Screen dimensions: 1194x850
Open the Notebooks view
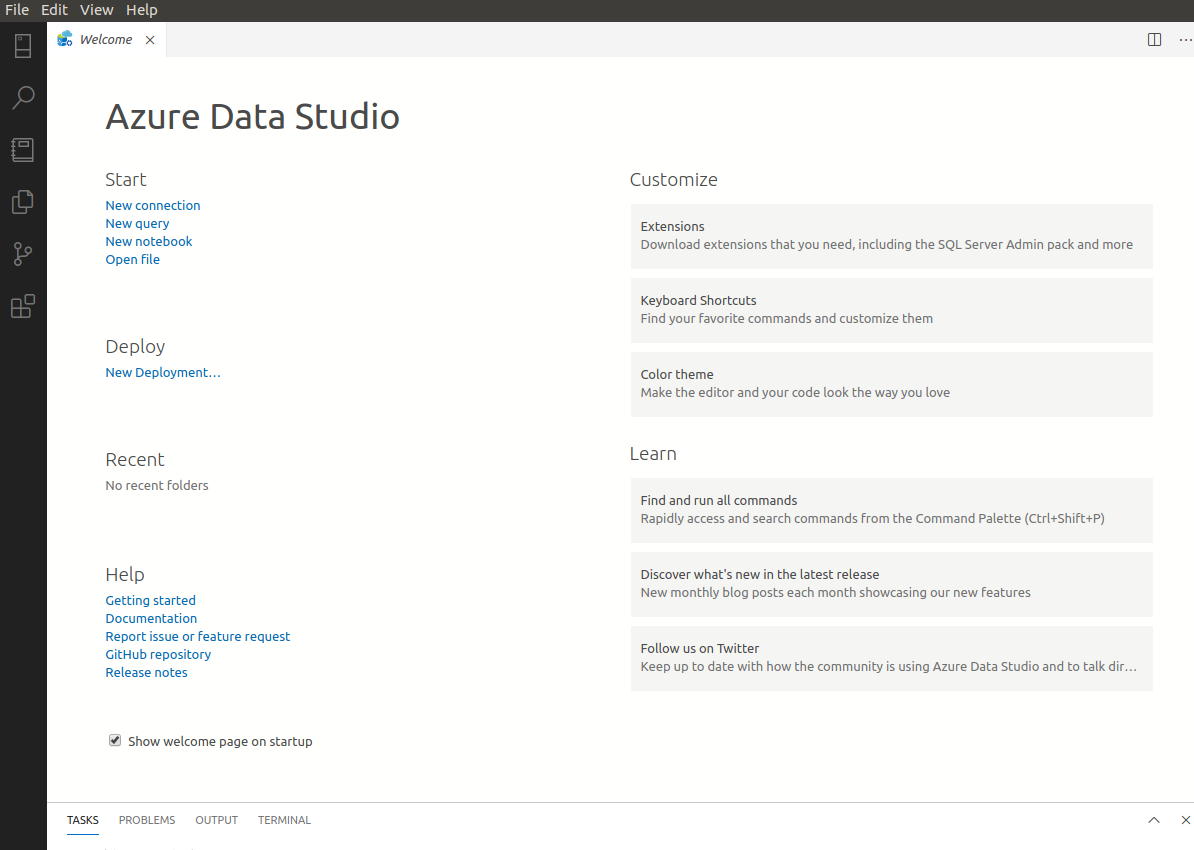click(x=22, y=149)
